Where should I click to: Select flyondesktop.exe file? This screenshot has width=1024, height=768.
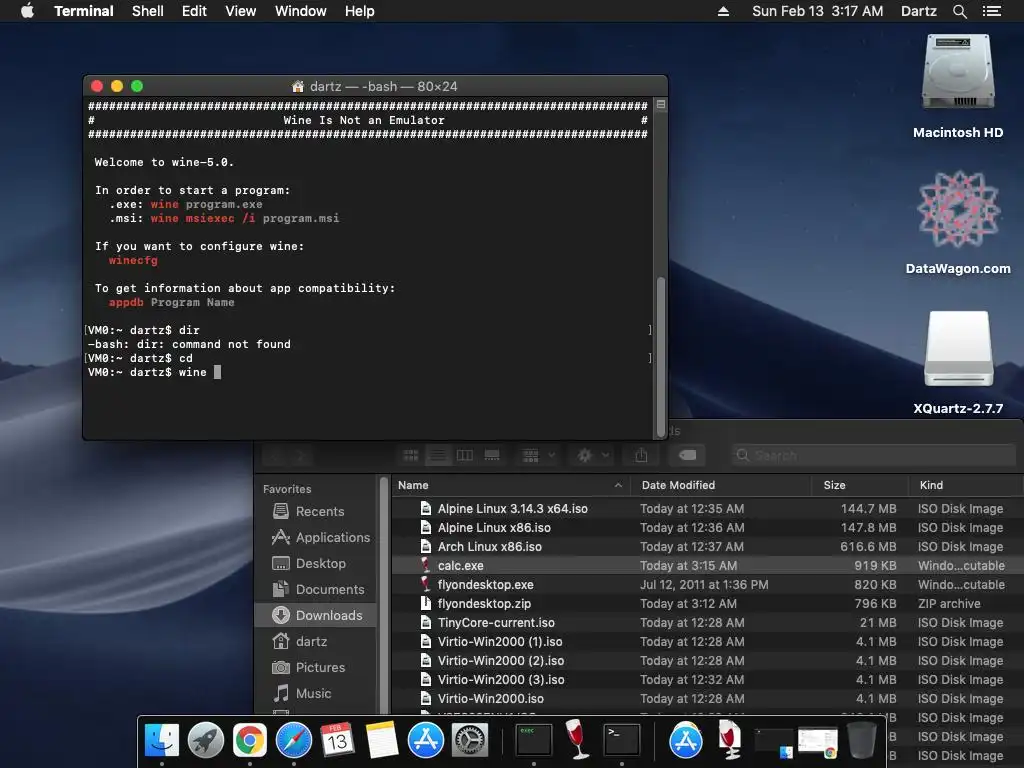coord(707,584)
